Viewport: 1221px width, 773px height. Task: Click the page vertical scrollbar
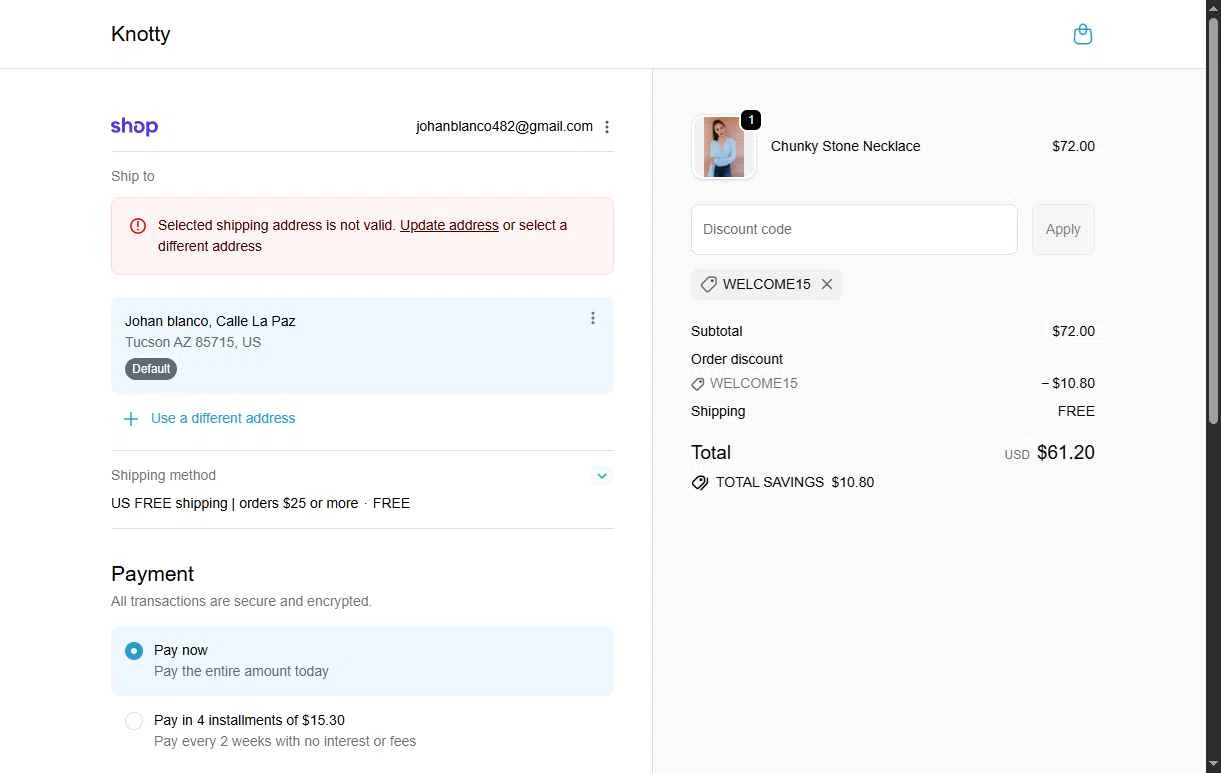pos(1214,220)
